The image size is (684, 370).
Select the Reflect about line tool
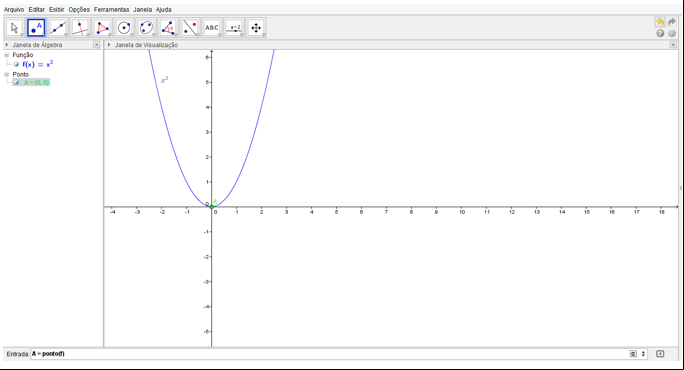[x=190, y=28]
